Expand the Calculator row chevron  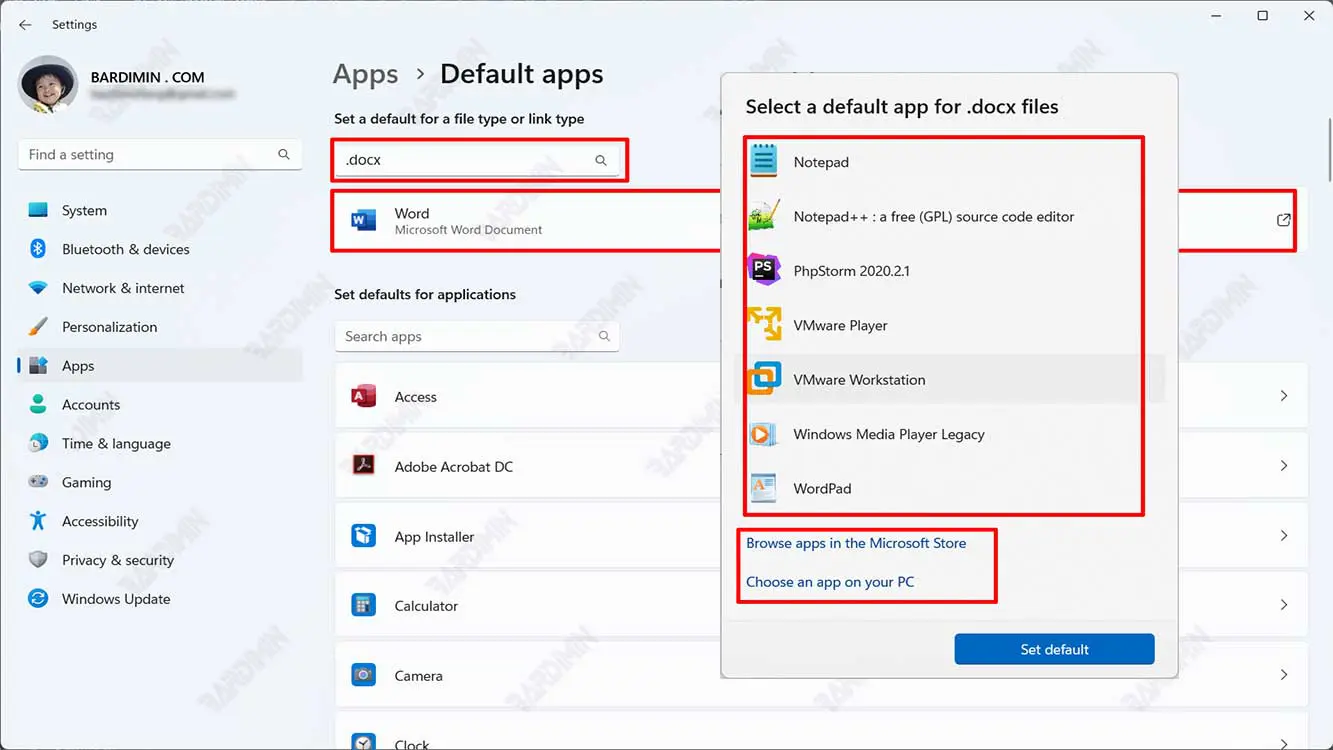click(x=1284, y=605)
